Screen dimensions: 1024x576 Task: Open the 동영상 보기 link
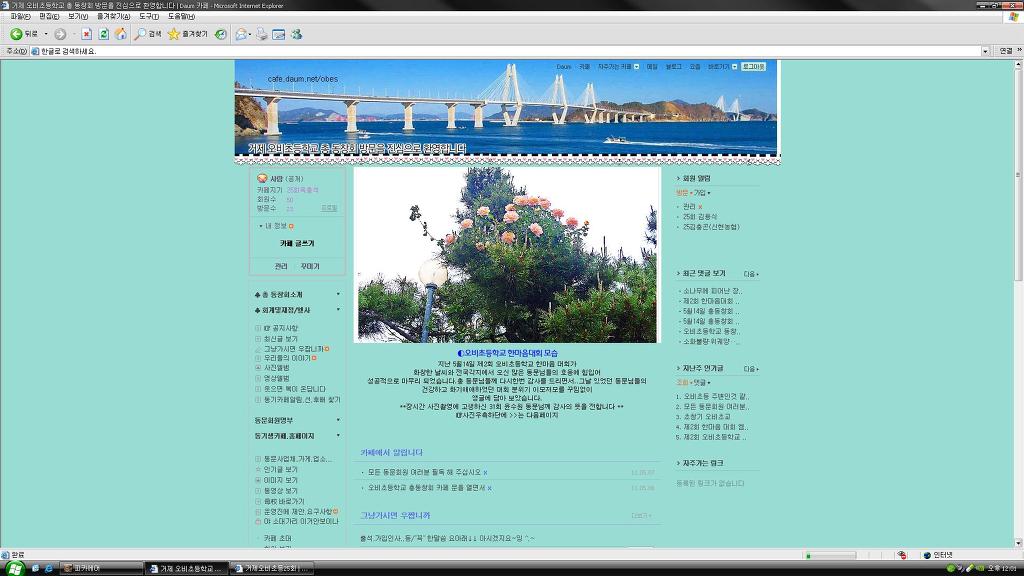(x=281, y=490)
